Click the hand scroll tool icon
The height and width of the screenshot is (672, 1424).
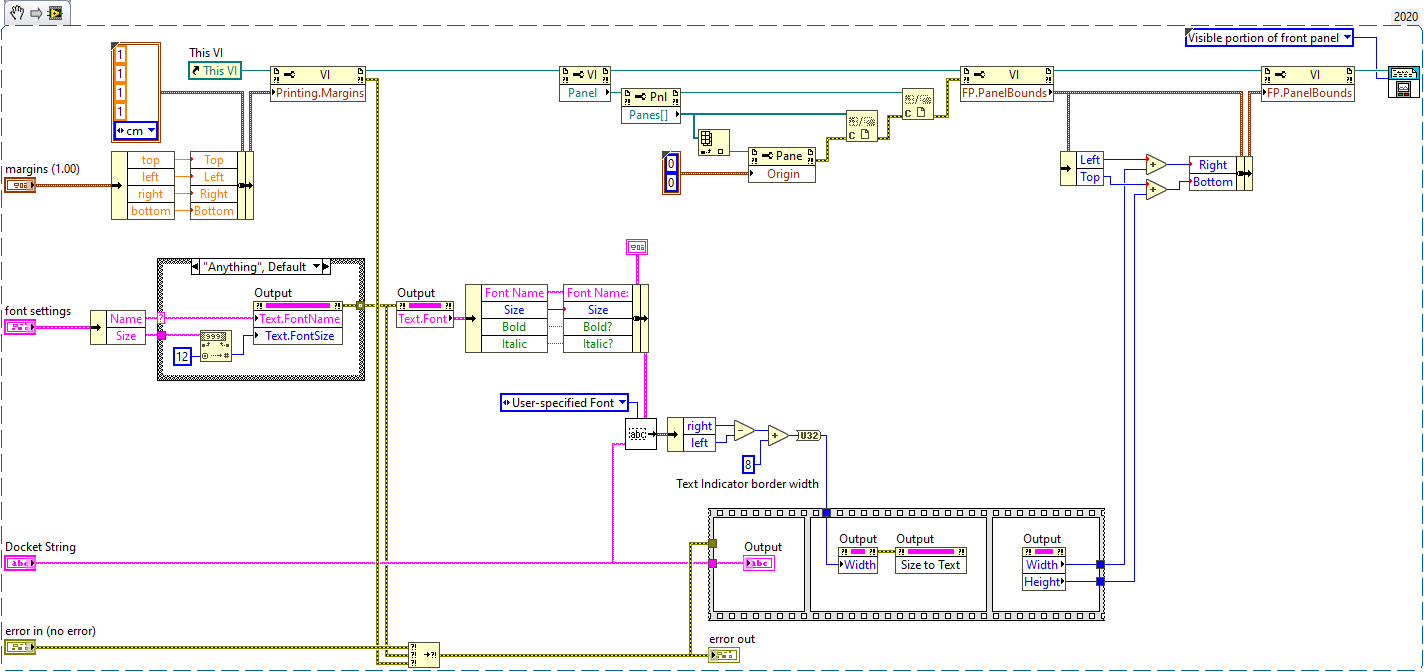pyautogui.click(x=15, y=13)
